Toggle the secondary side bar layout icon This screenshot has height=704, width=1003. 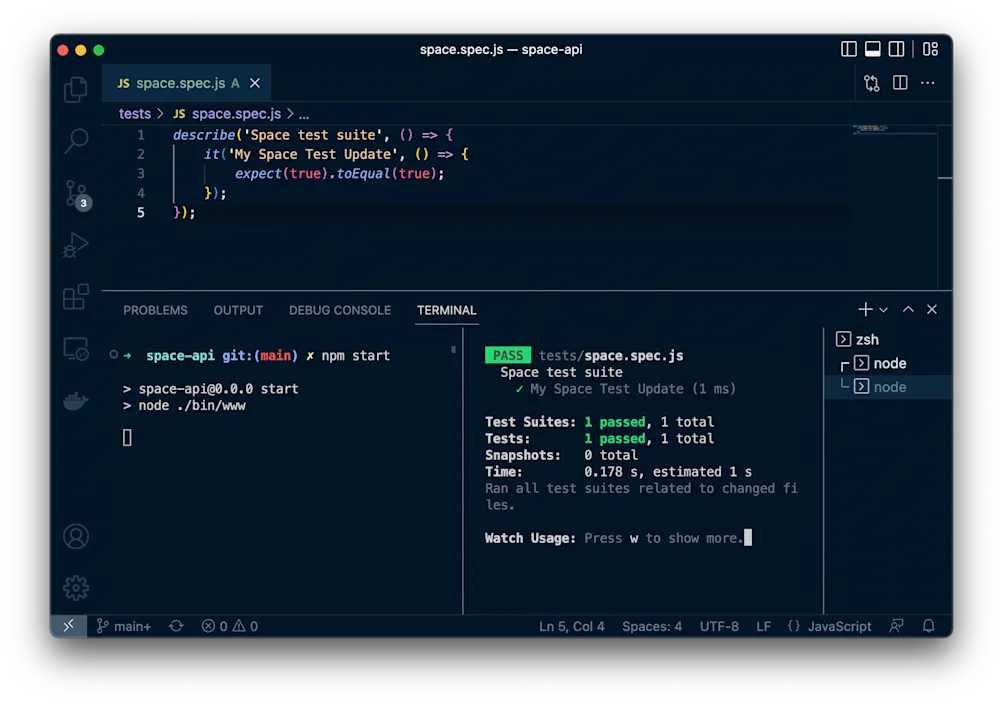click(896, 49)
